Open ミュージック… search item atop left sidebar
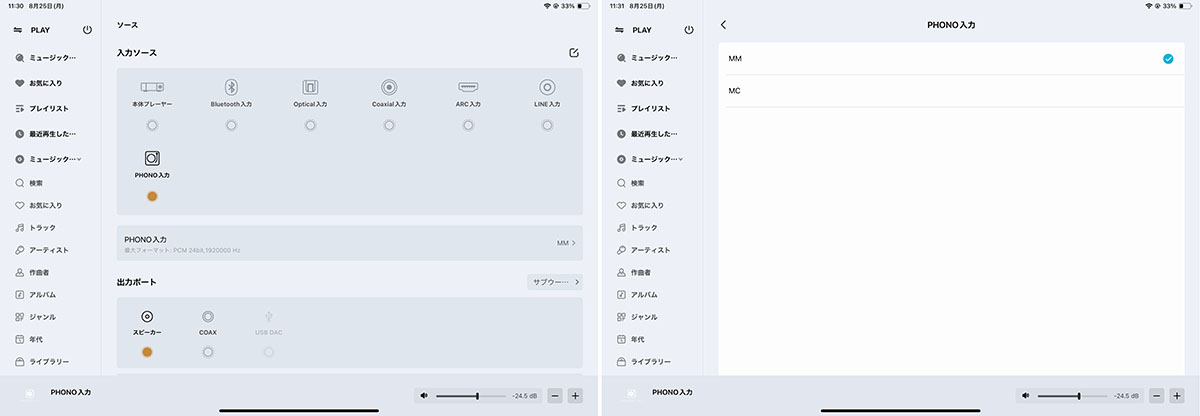This screenshot has height=416, width=1200. point(45,58)
